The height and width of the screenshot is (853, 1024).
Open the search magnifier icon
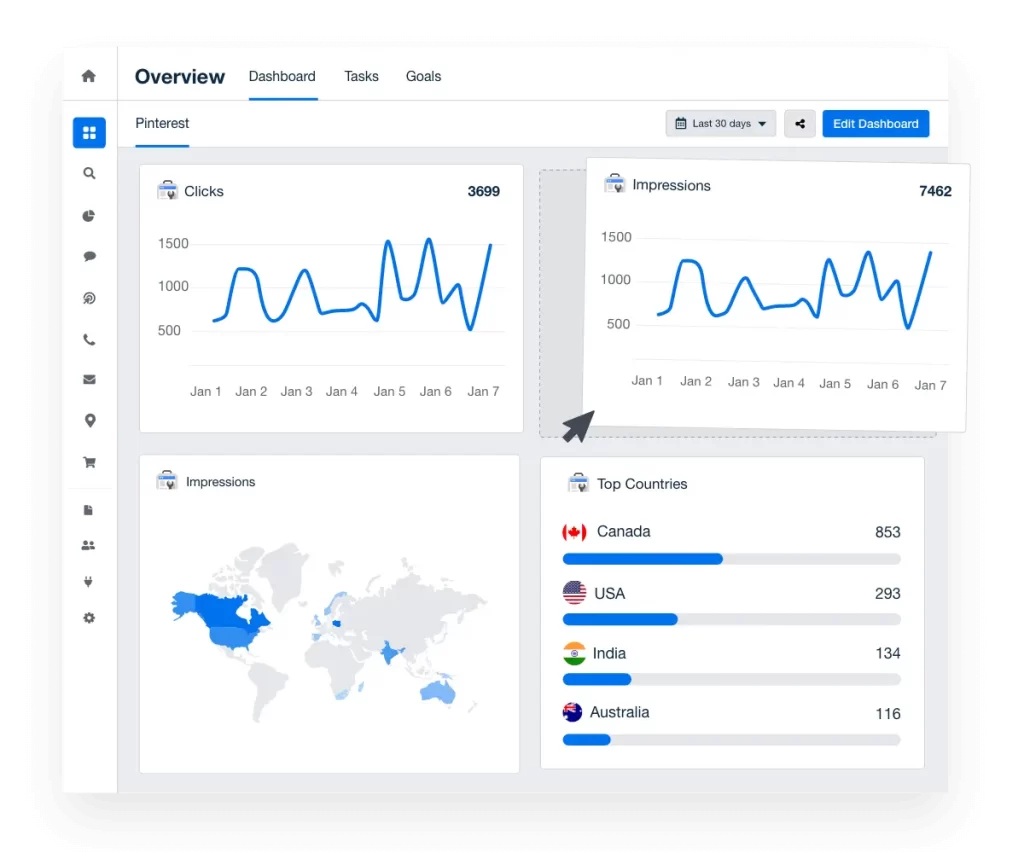(x=89, y=173)
